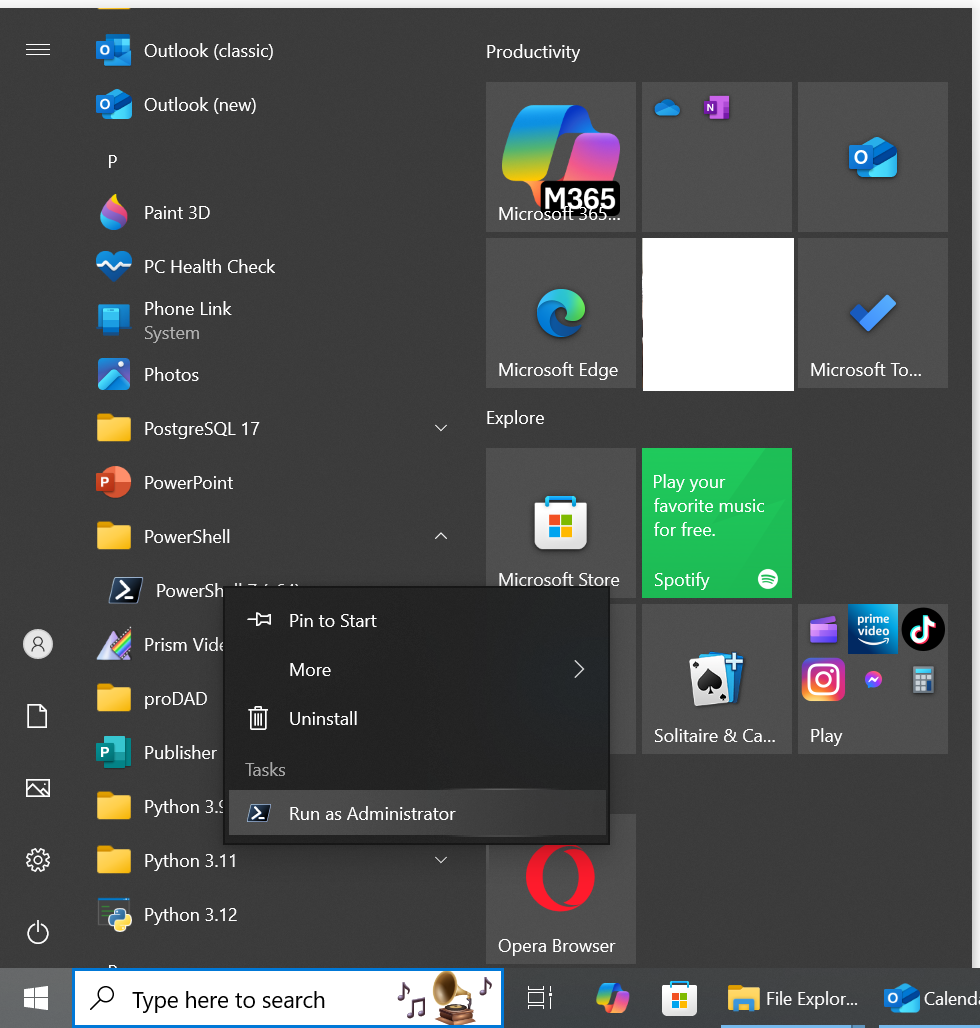Launch the Microsoft Edge tile
980x1028 pixels.
coord(560,313)
